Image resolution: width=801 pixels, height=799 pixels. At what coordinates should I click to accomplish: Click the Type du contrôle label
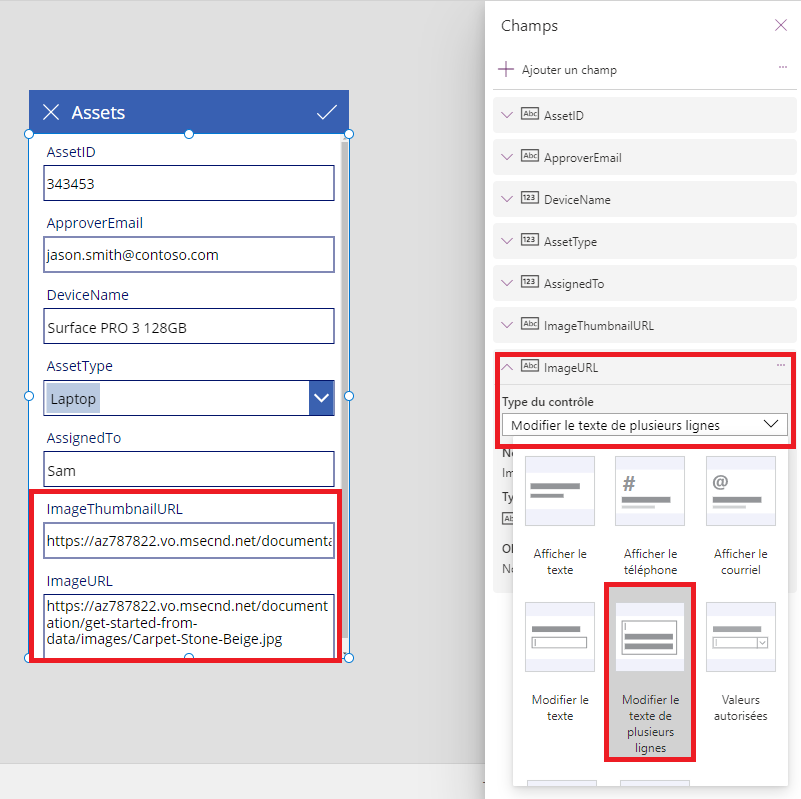548,402
